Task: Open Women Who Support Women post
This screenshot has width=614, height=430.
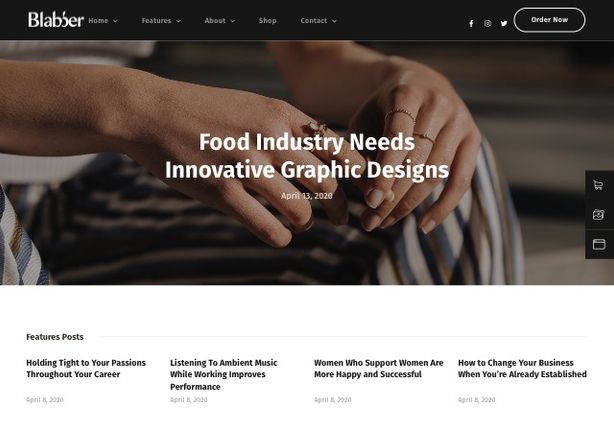Action: (379, 368)
